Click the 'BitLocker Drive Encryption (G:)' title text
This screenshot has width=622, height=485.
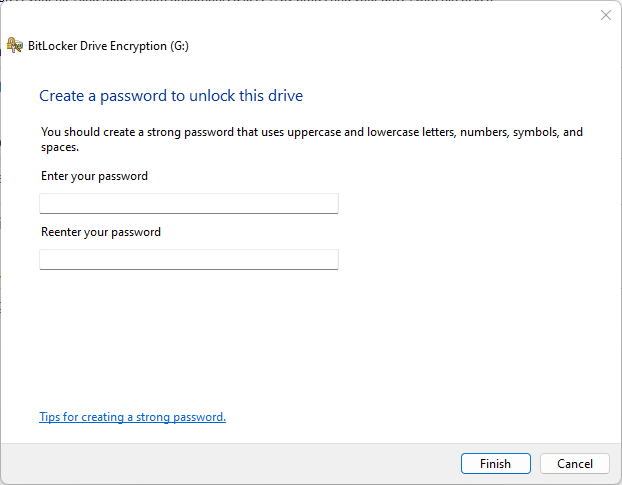tap(108, 46)
